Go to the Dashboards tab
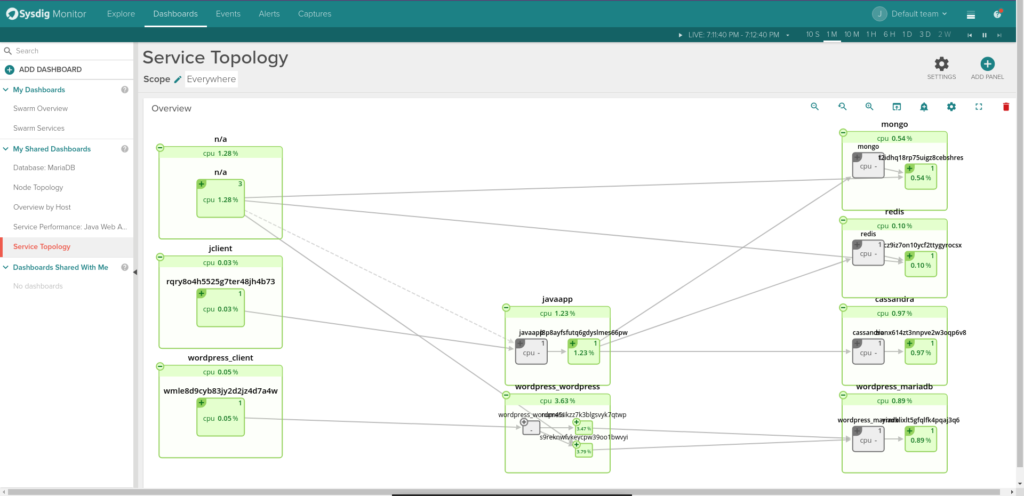 (x=176, y=14)
